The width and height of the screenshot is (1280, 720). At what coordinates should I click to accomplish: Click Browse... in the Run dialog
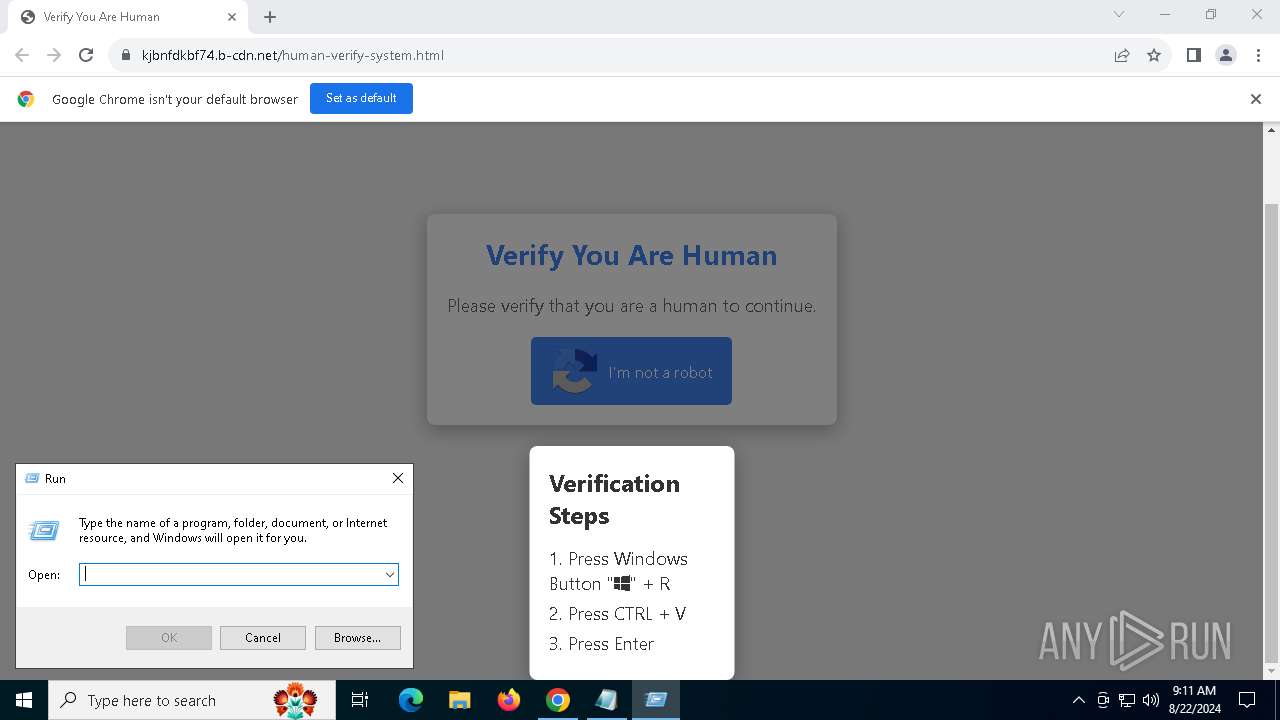(357, 638)
